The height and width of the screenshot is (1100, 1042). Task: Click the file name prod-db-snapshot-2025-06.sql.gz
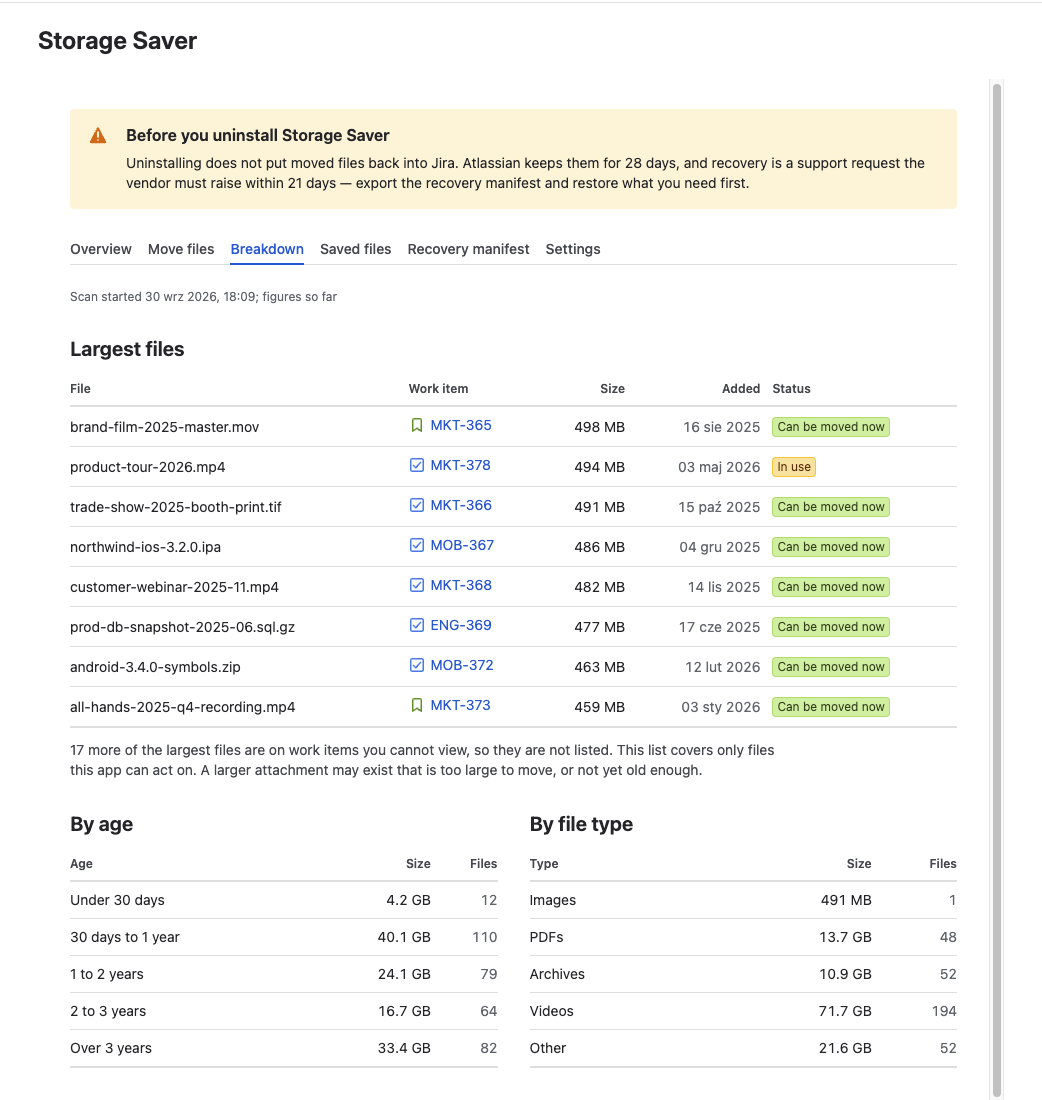click(182, 627)
